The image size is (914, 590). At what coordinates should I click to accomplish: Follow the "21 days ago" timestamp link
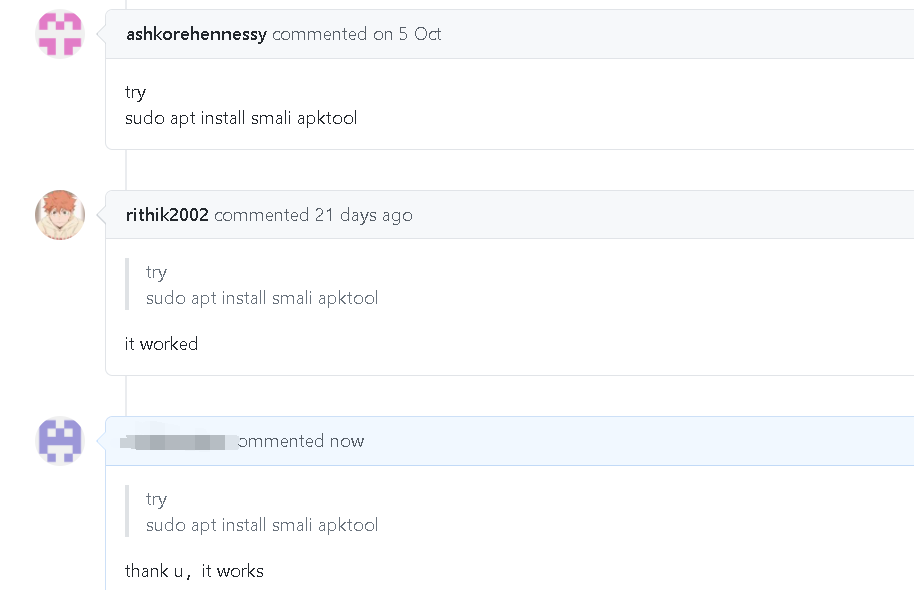click(x=364, y=215)
